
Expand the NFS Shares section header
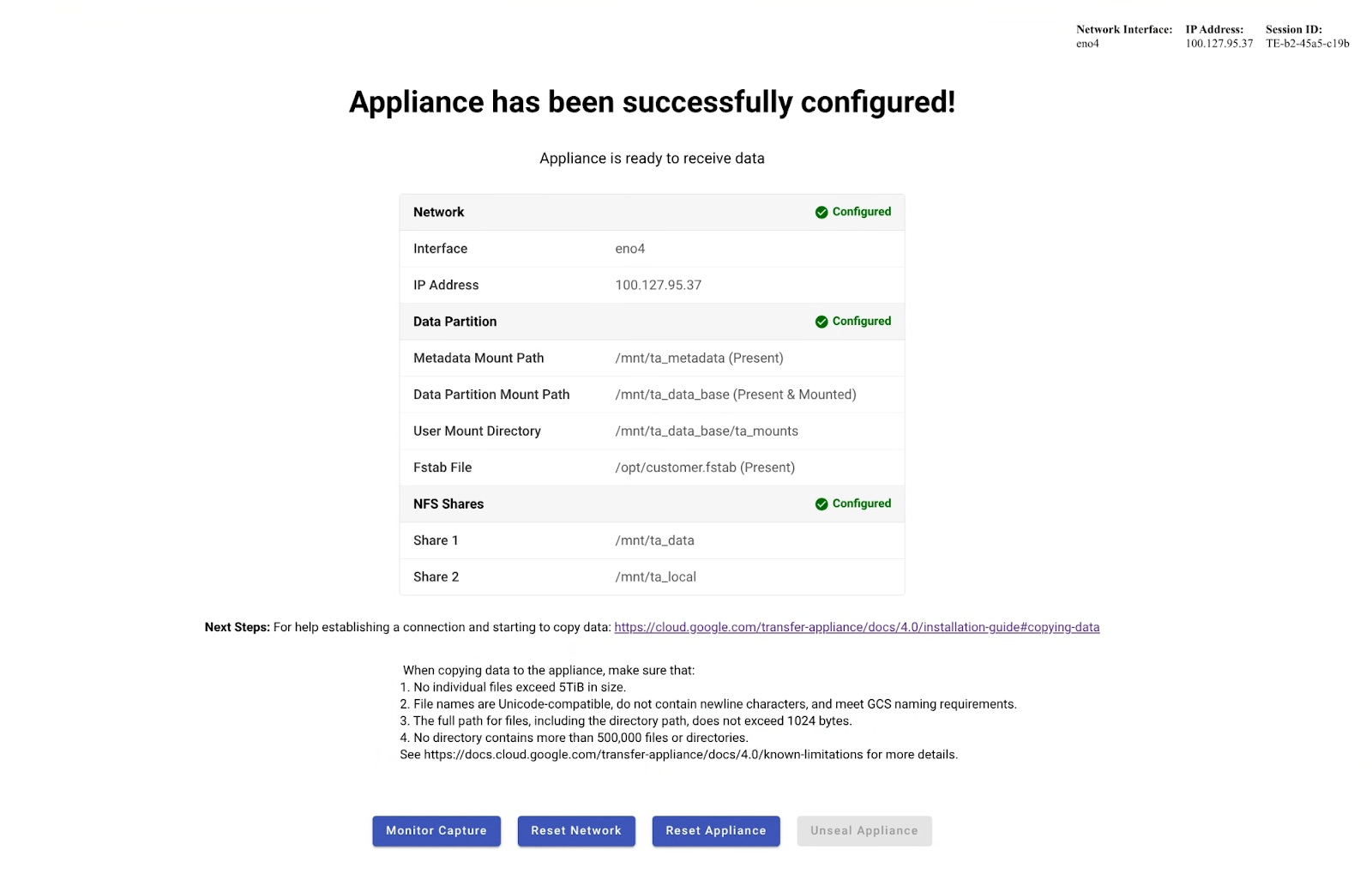pyautogui.click(x=448, y=503)
